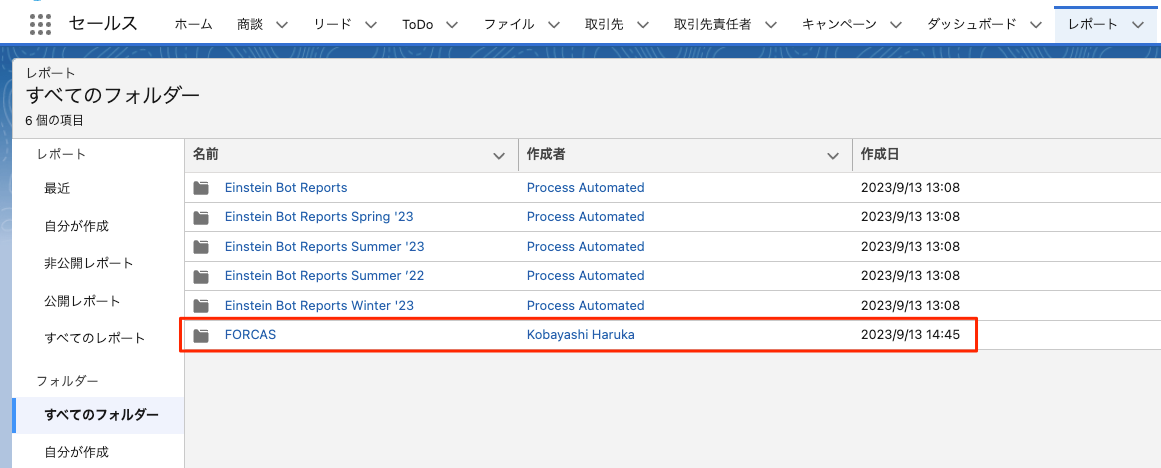This screenshot has height=468, width=1161.
Task: Click folder icon beside Einstein Bot Reports Summer '23
Action: [x=202, y=247]
